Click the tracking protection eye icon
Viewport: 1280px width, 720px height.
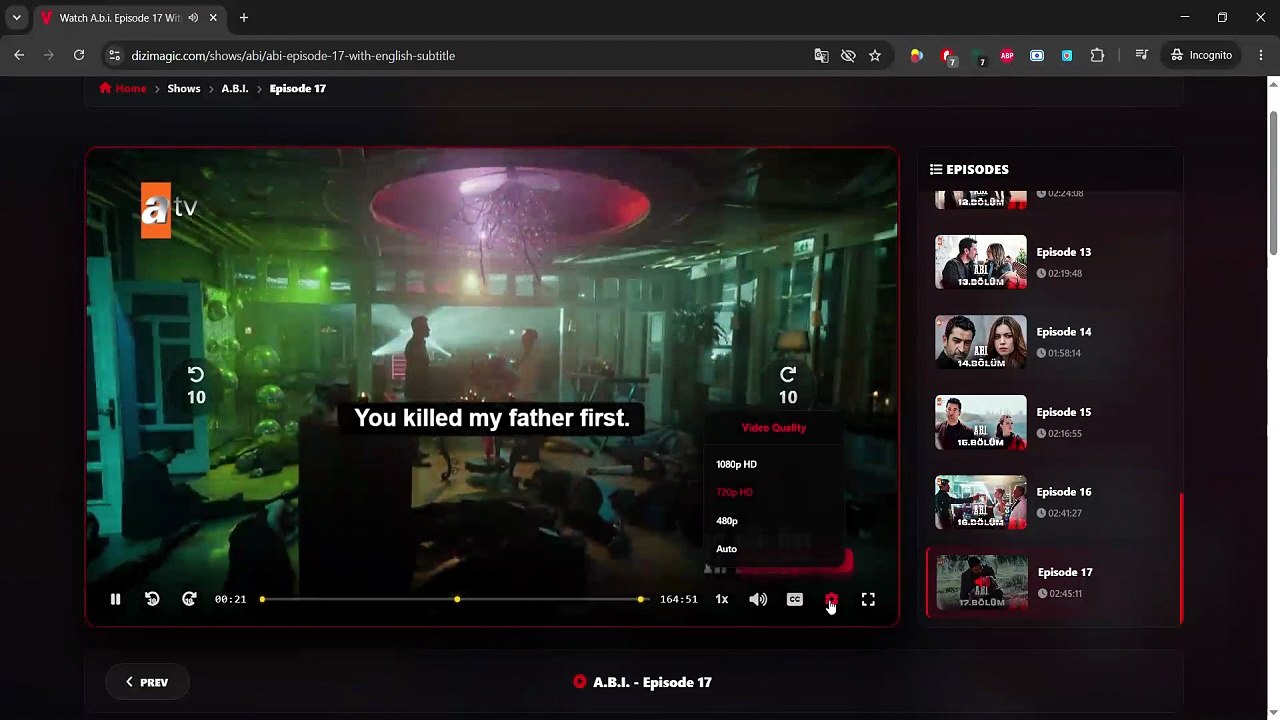click(x=848, y=56)
